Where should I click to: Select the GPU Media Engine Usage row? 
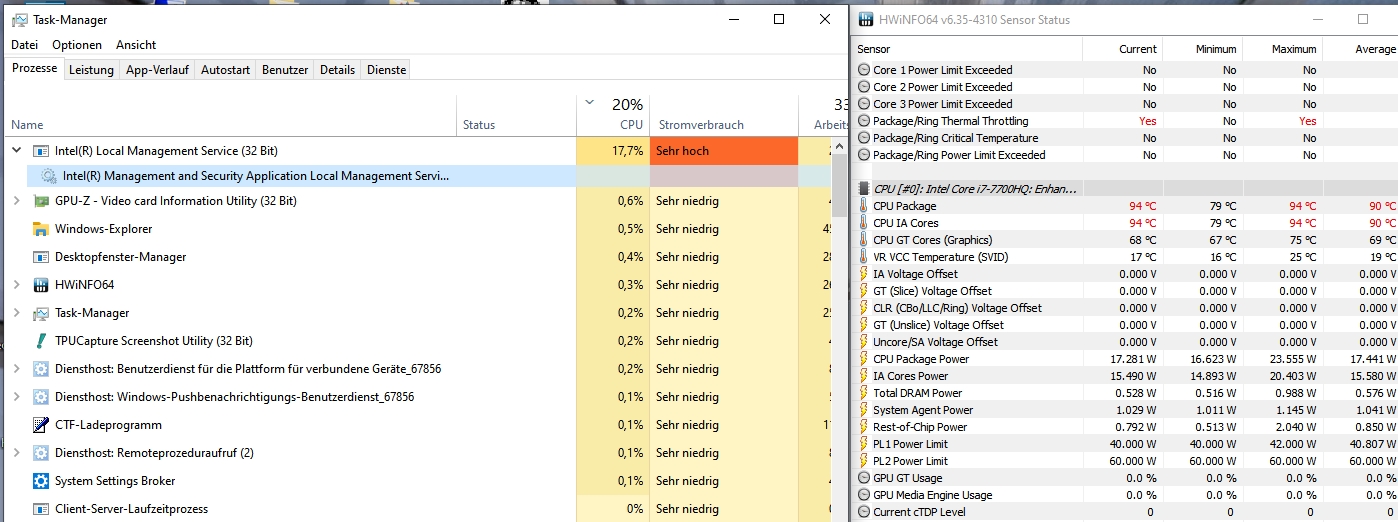pyautogui.click(x=1125, y=495)
